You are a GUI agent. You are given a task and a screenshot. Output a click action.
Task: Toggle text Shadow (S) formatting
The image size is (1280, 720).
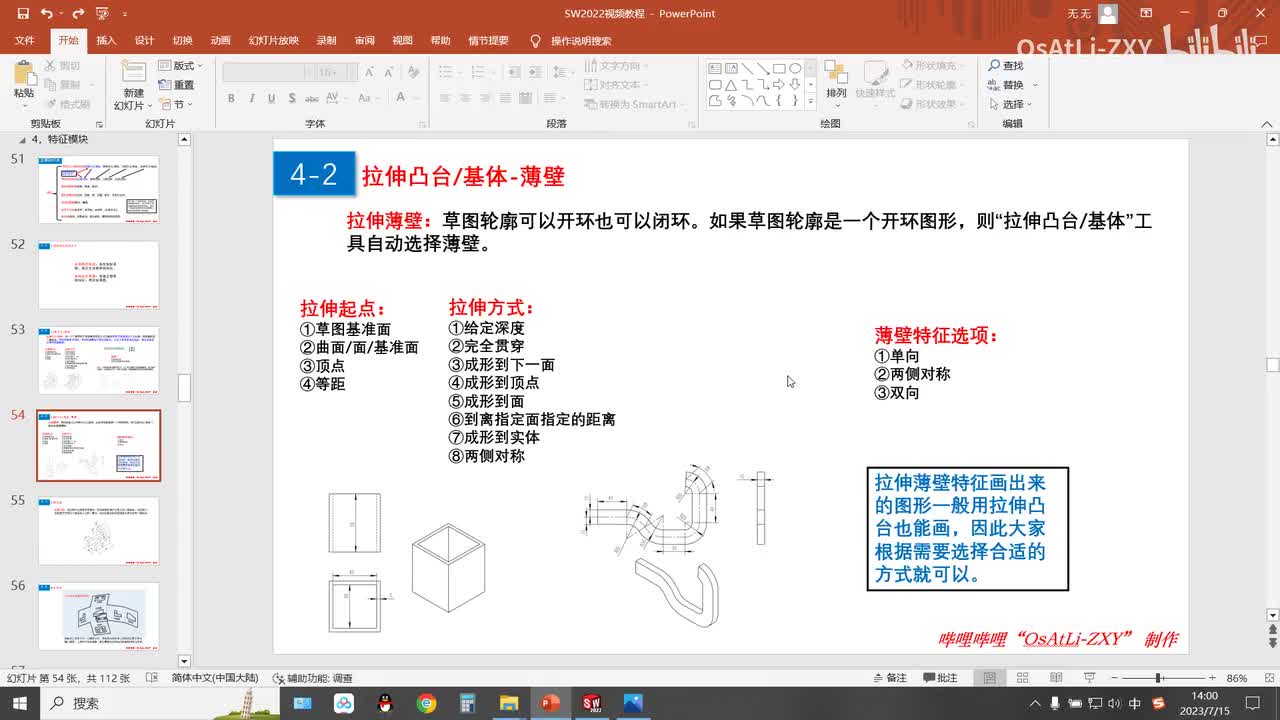coord(292,98)
